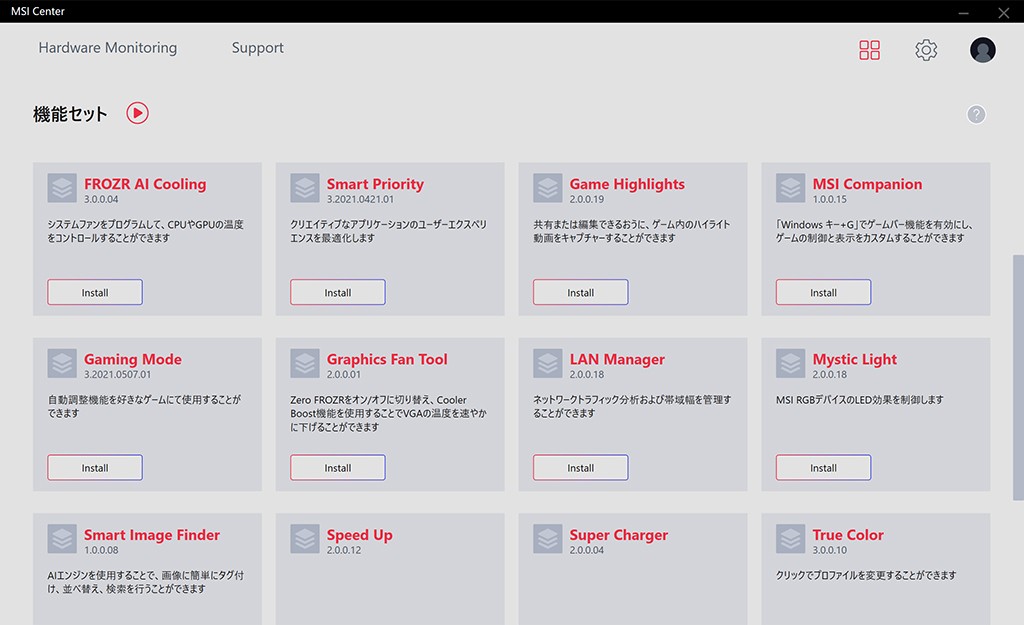Click the Mystic Light title
The width and height of the screenshot is (1024, 625).
[854, 359]
